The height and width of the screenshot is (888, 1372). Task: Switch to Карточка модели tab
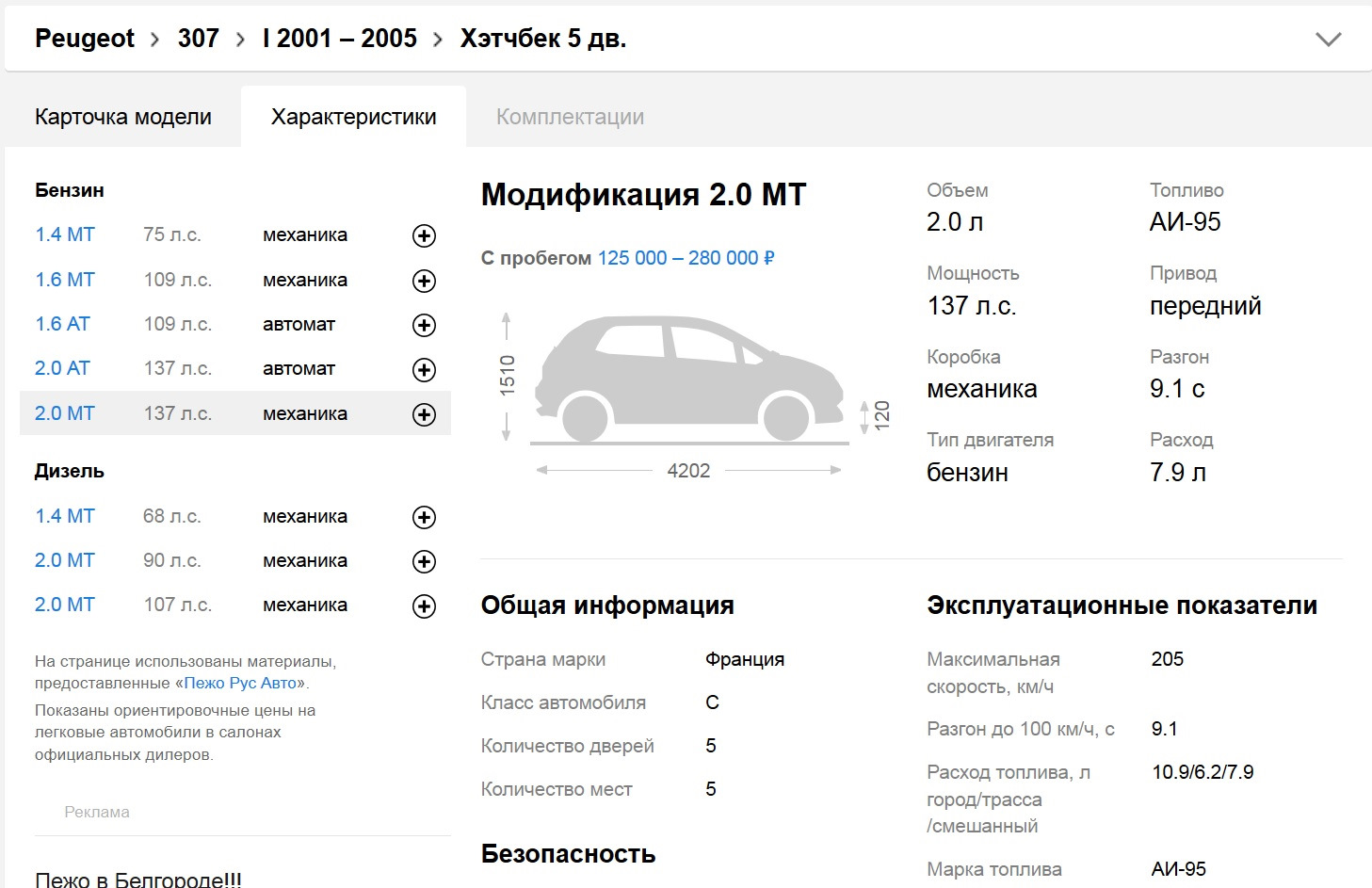(123, 117)
